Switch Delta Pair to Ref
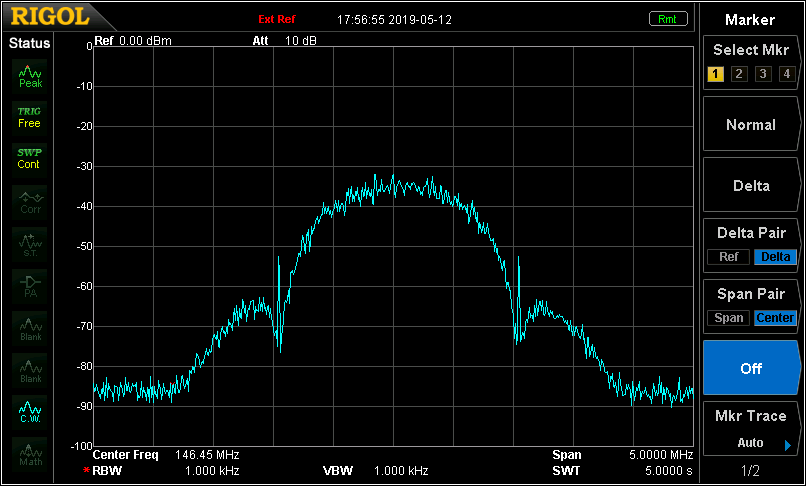The width and height of the screenshot is (806, 486). point(728,257)
